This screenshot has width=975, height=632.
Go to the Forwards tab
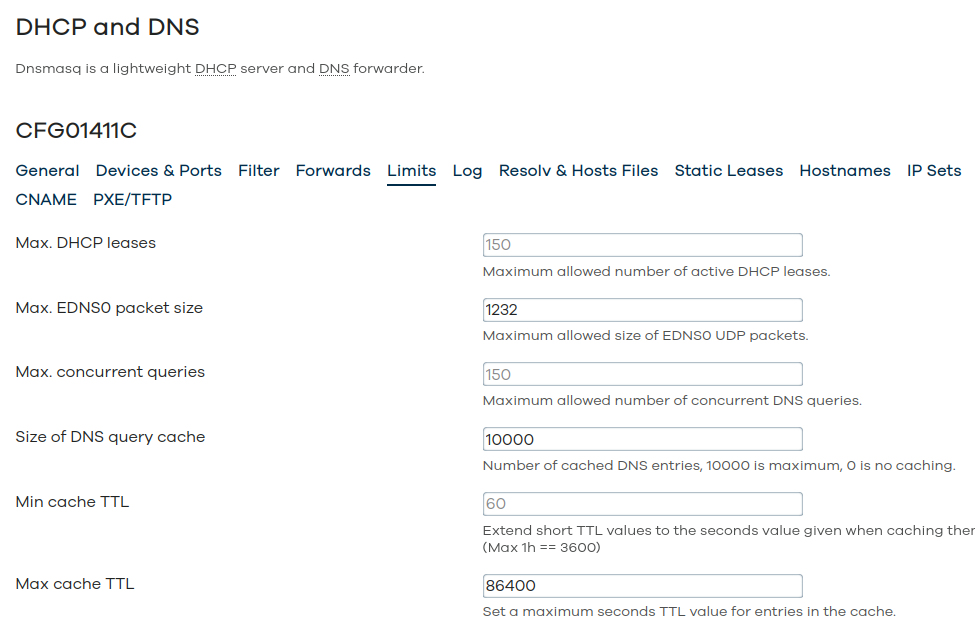[x=333, y=170]
